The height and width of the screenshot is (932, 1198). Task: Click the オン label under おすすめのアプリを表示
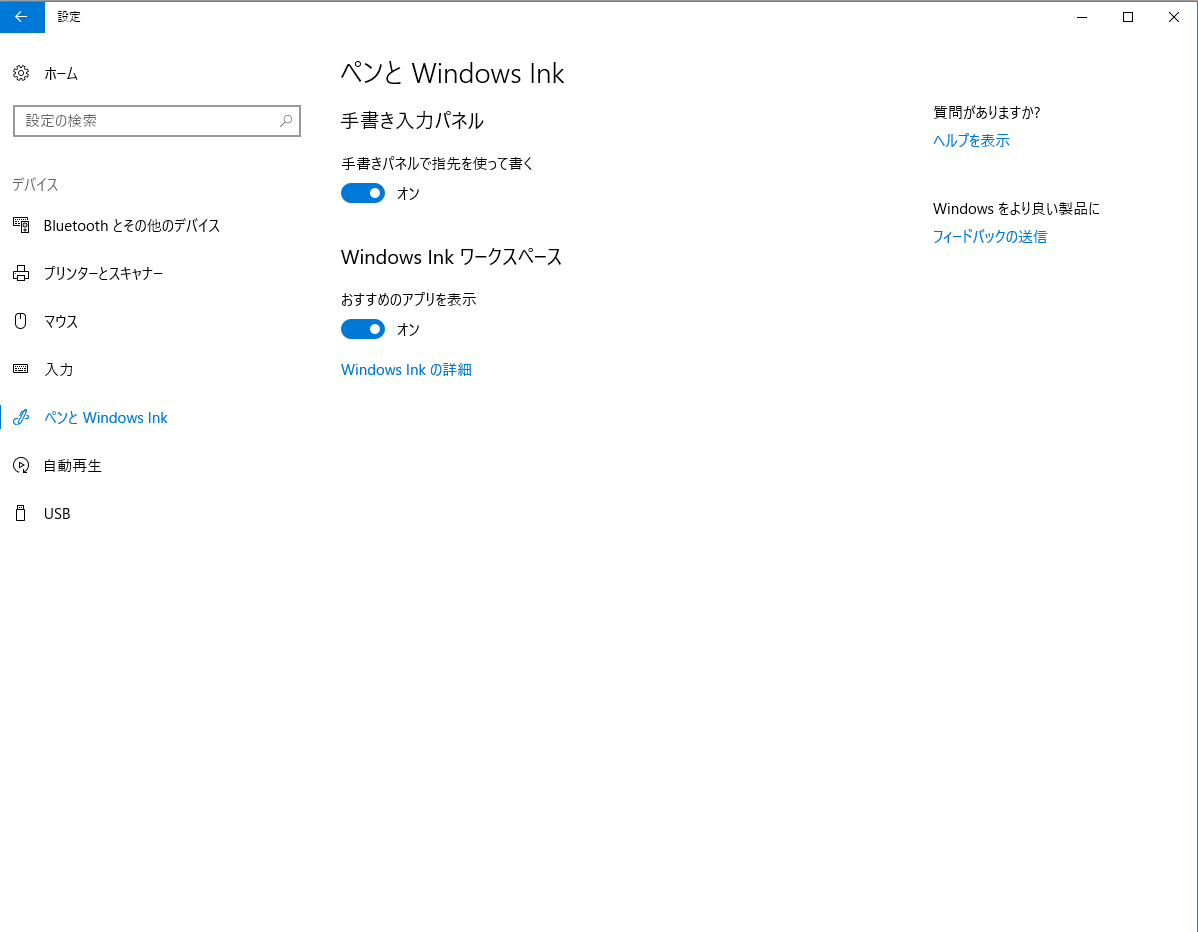point(408,329)
